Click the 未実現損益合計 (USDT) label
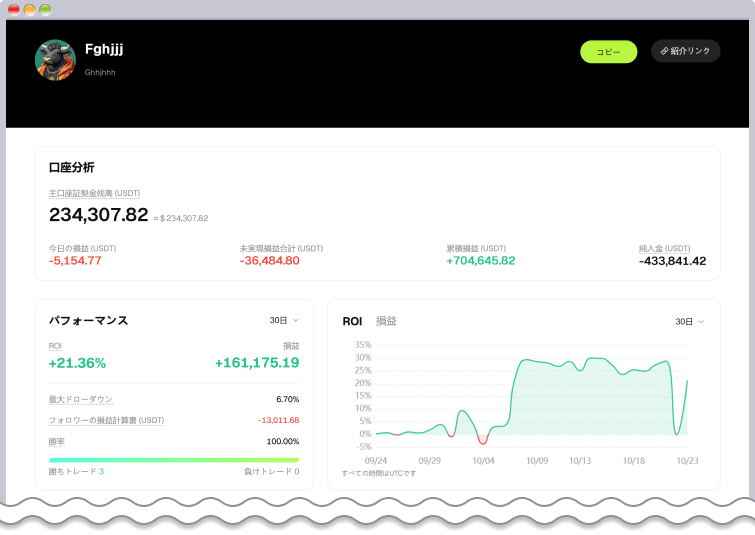 (281, 248)
